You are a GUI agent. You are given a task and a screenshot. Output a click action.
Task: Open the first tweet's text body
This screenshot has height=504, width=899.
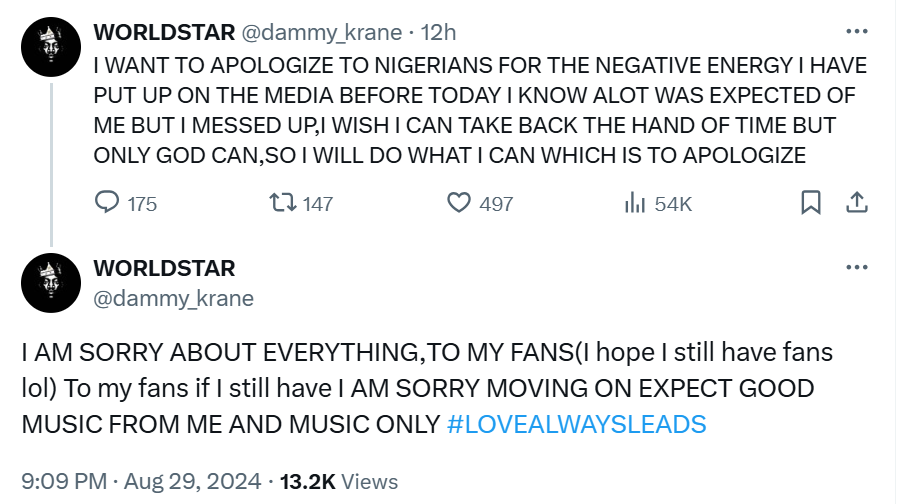pyautogui.click(x=480, y=110)
